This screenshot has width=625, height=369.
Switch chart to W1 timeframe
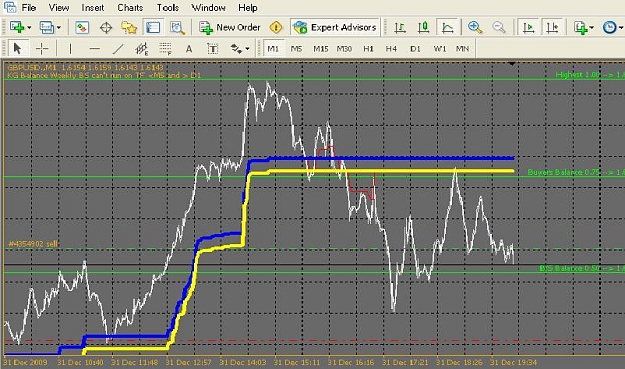pyautogui.click(x=440, y=49)
